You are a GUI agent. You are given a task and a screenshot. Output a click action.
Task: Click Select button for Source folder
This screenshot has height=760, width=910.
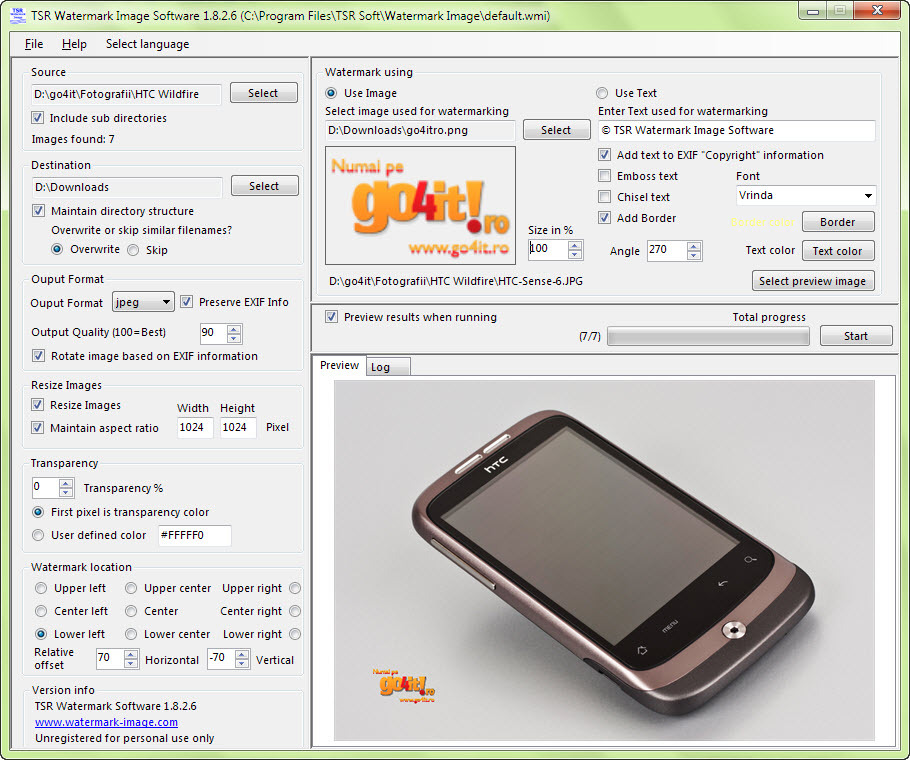[x=263, y=93]
